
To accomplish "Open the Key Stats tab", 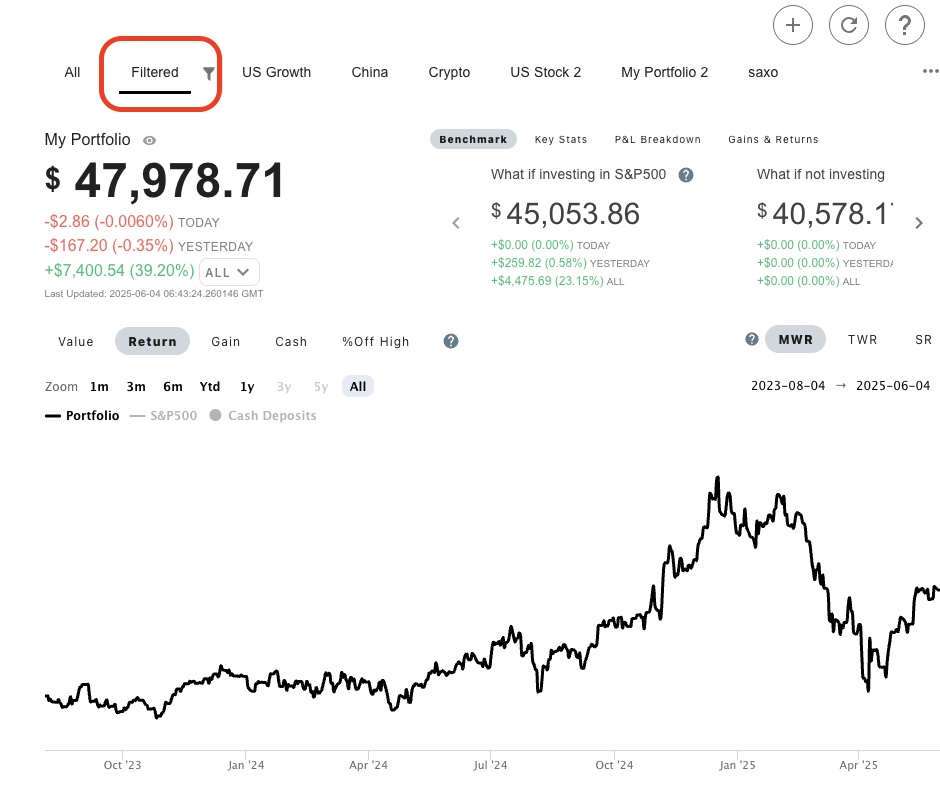I will click(561, 140).
